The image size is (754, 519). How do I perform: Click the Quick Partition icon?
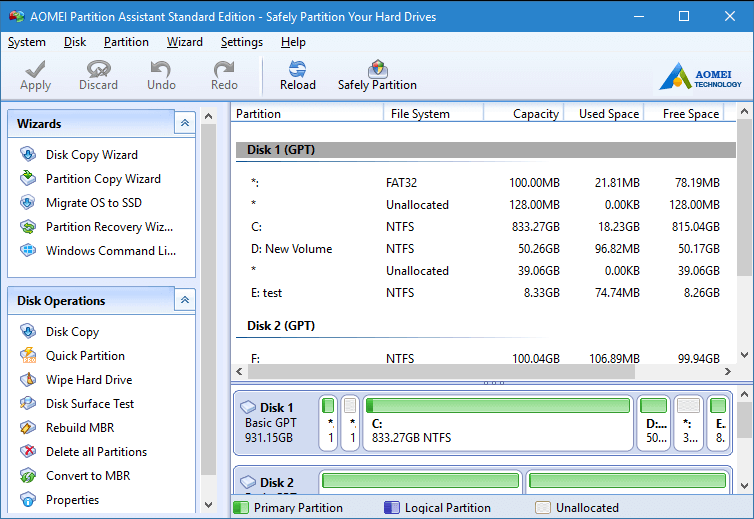(x=28, y=355)
